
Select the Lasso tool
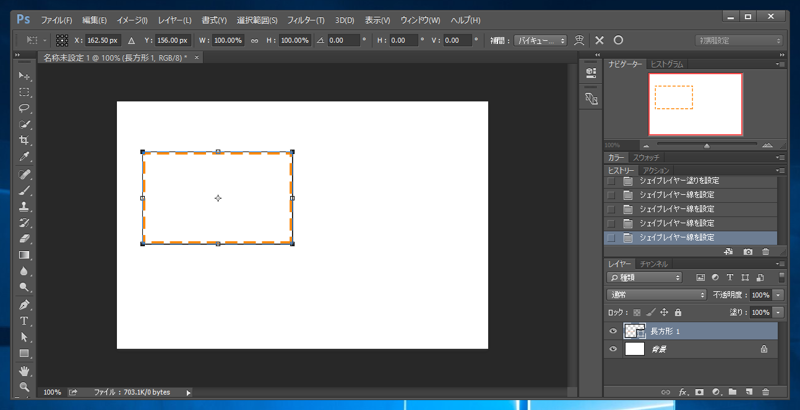point(24,108)
